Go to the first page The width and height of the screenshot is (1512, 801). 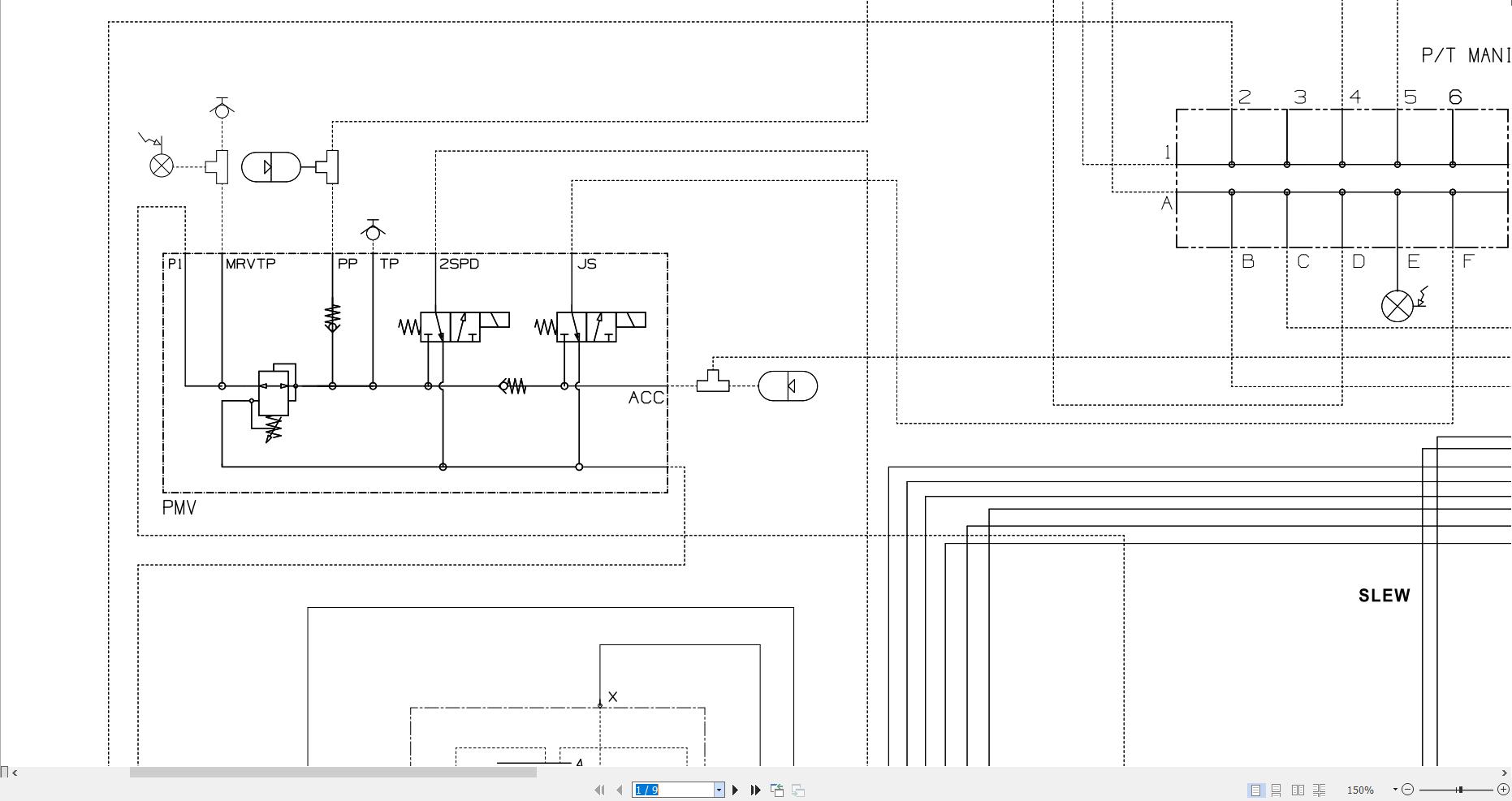[x=599, y=790]
